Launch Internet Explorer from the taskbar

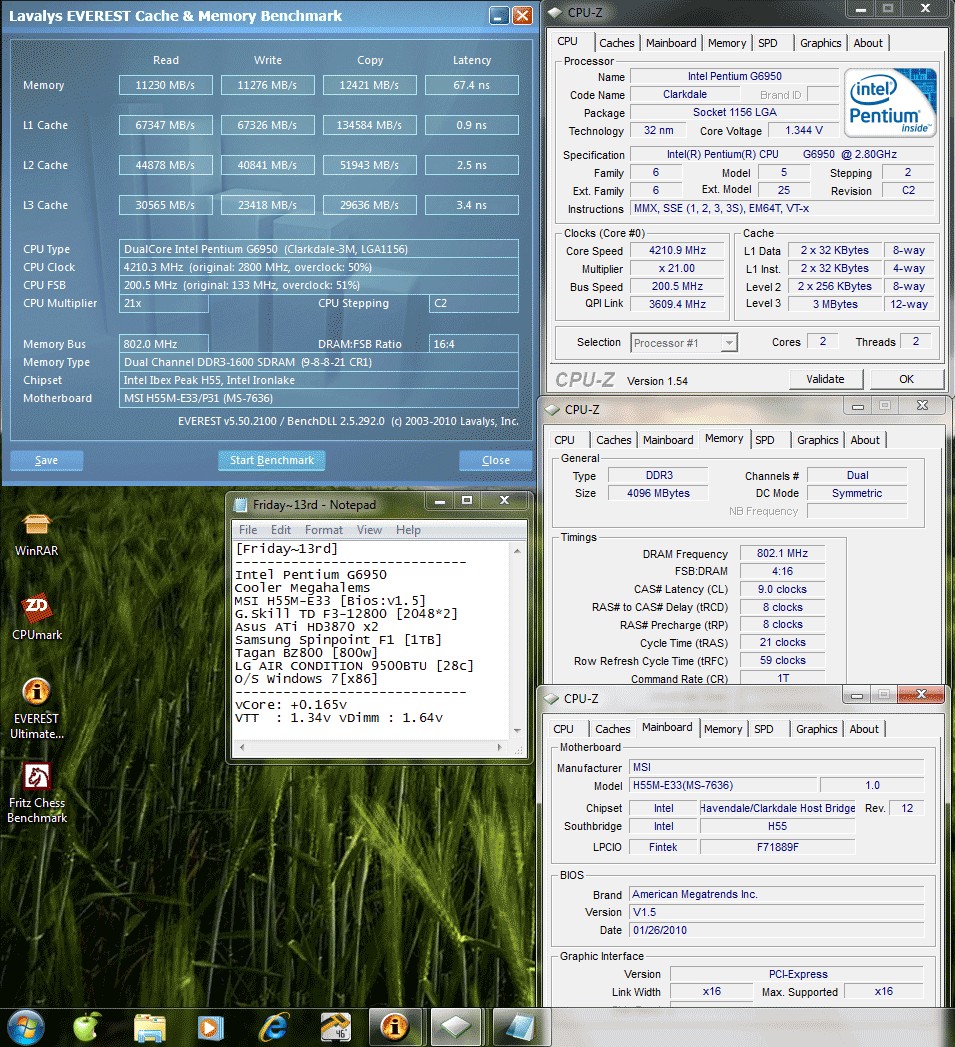tap(273, 1028)
